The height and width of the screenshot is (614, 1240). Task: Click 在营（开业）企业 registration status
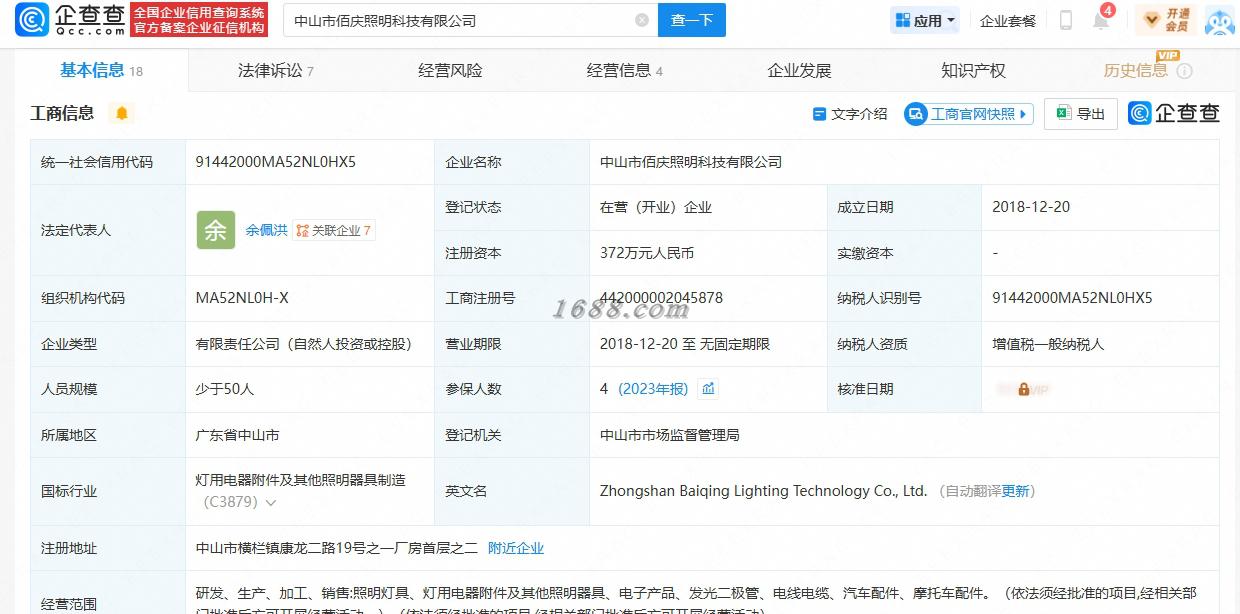coord(656,207)
